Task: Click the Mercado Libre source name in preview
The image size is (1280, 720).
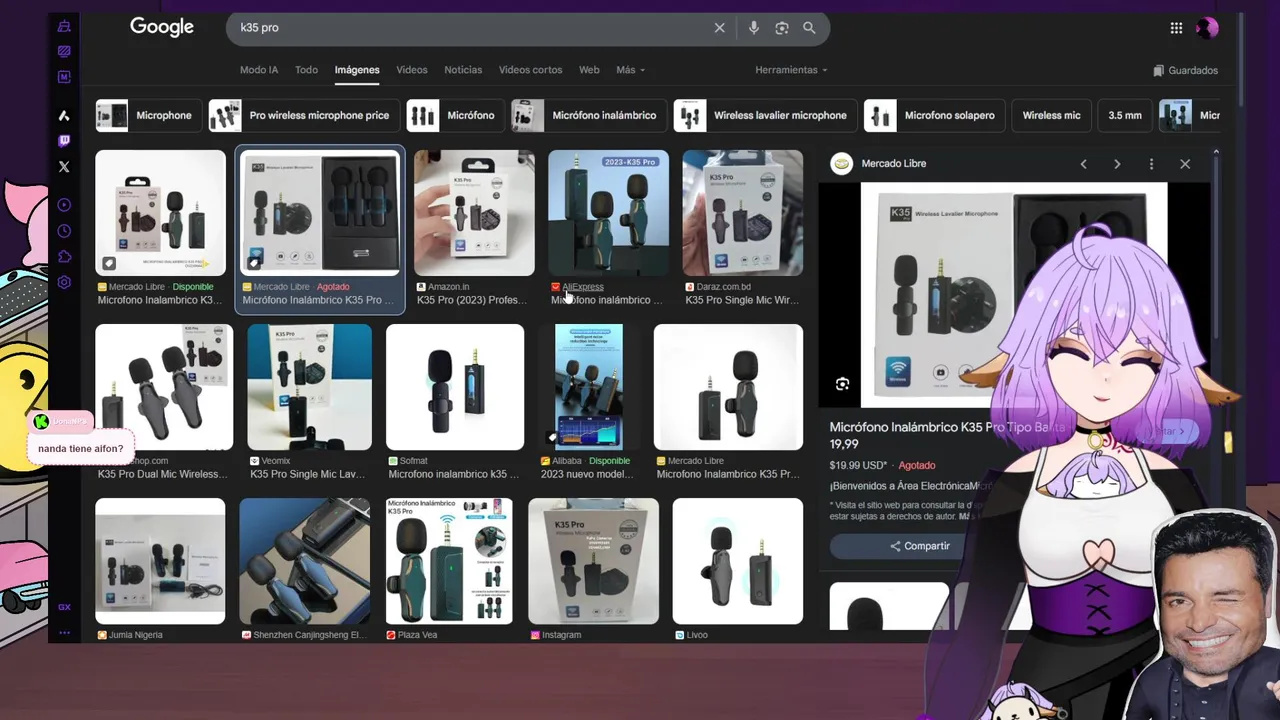Action: point(893,164)
